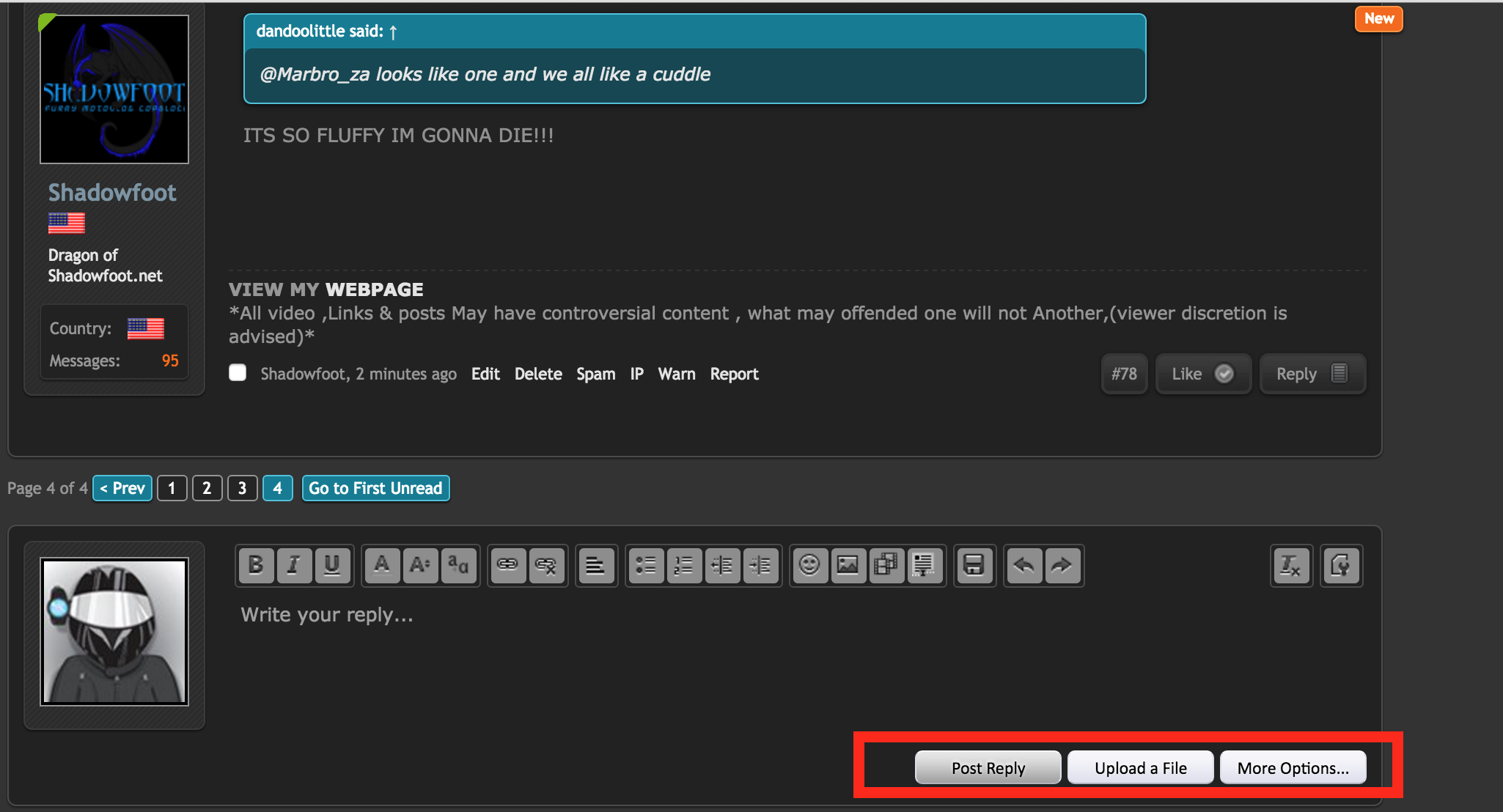
Task: Click the user avatar thumbnail
Action: coord(112,632)
